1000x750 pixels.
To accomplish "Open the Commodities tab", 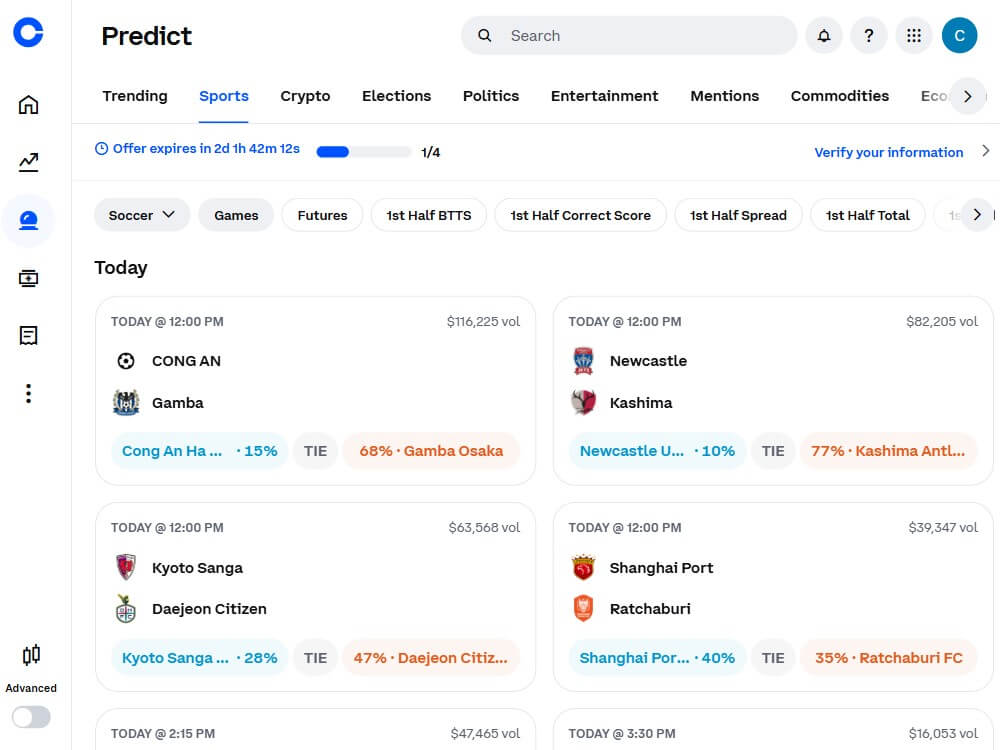I will 839,96.
